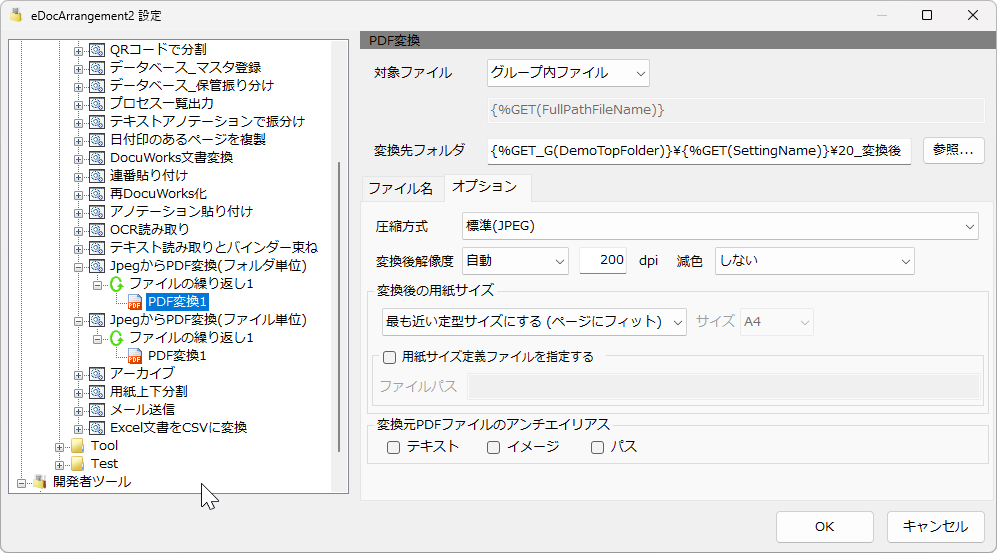Screen dimensions: 997x553
Task: Click the selected PDF変換1 PDF icon
Action: (135, 302)
